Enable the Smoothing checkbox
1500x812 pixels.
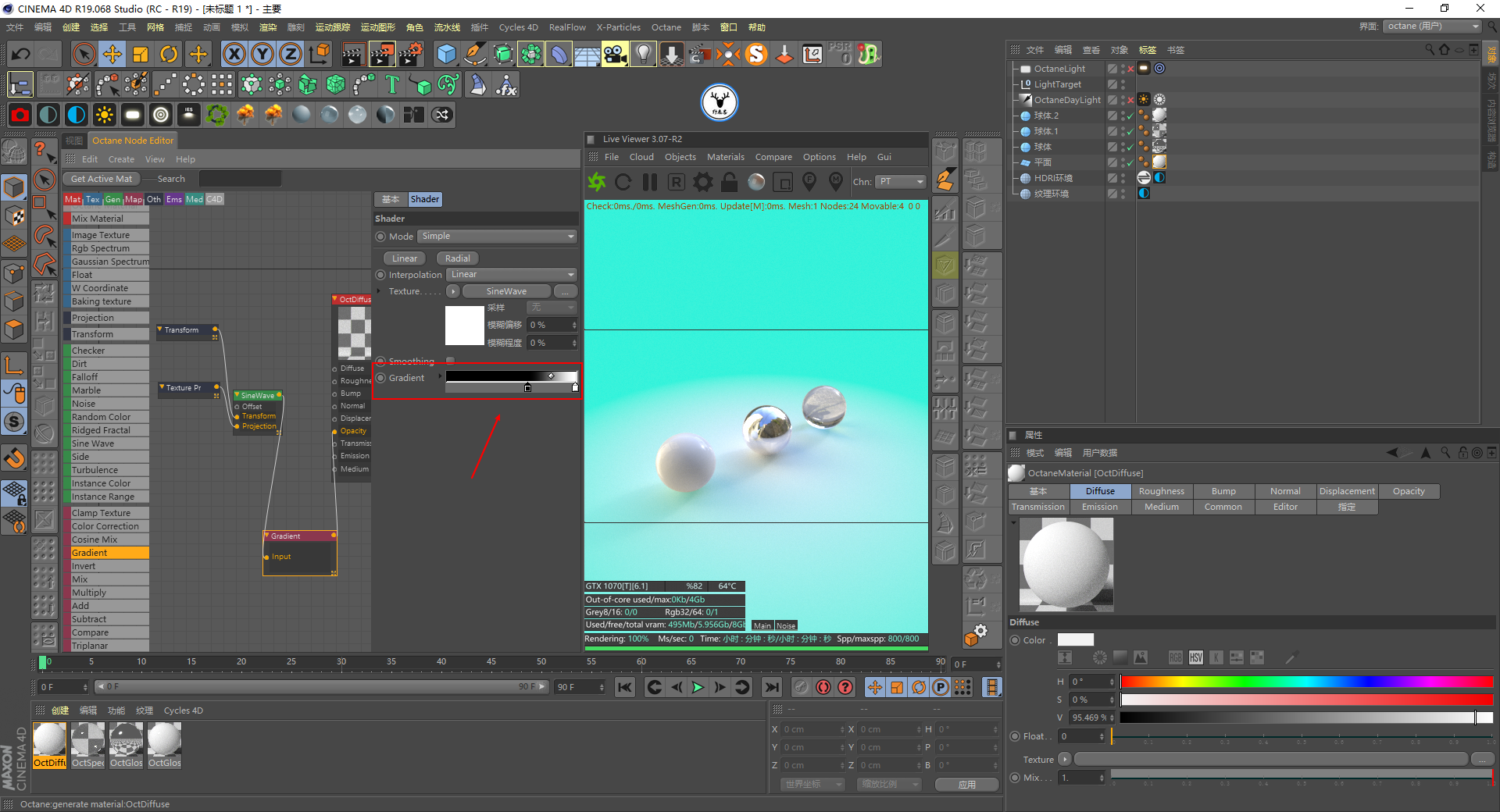point(450,361)
